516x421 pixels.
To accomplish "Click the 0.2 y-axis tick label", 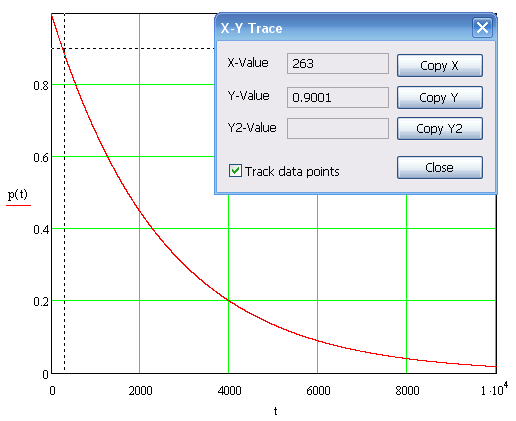I will [x=41, y=301].
